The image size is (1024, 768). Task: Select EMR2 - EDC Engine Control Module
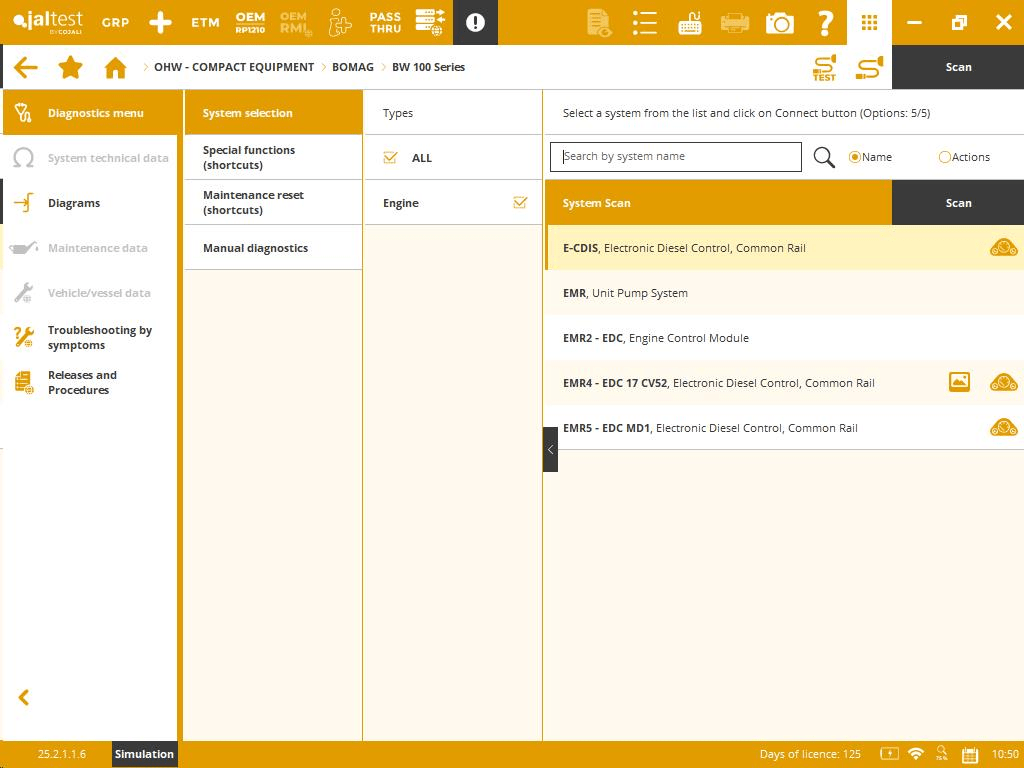[656, 338]
